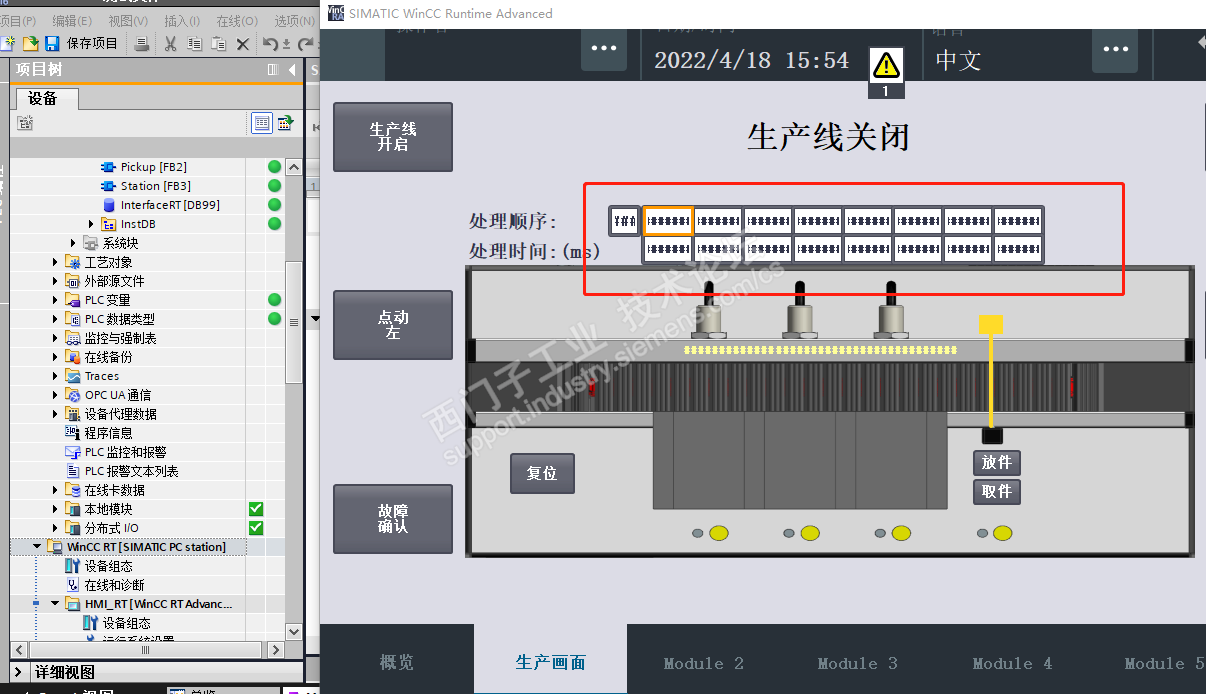The image size is (1206, 694).
Task: Click the Copy icon in toolbar
Action: pos(194,43)
